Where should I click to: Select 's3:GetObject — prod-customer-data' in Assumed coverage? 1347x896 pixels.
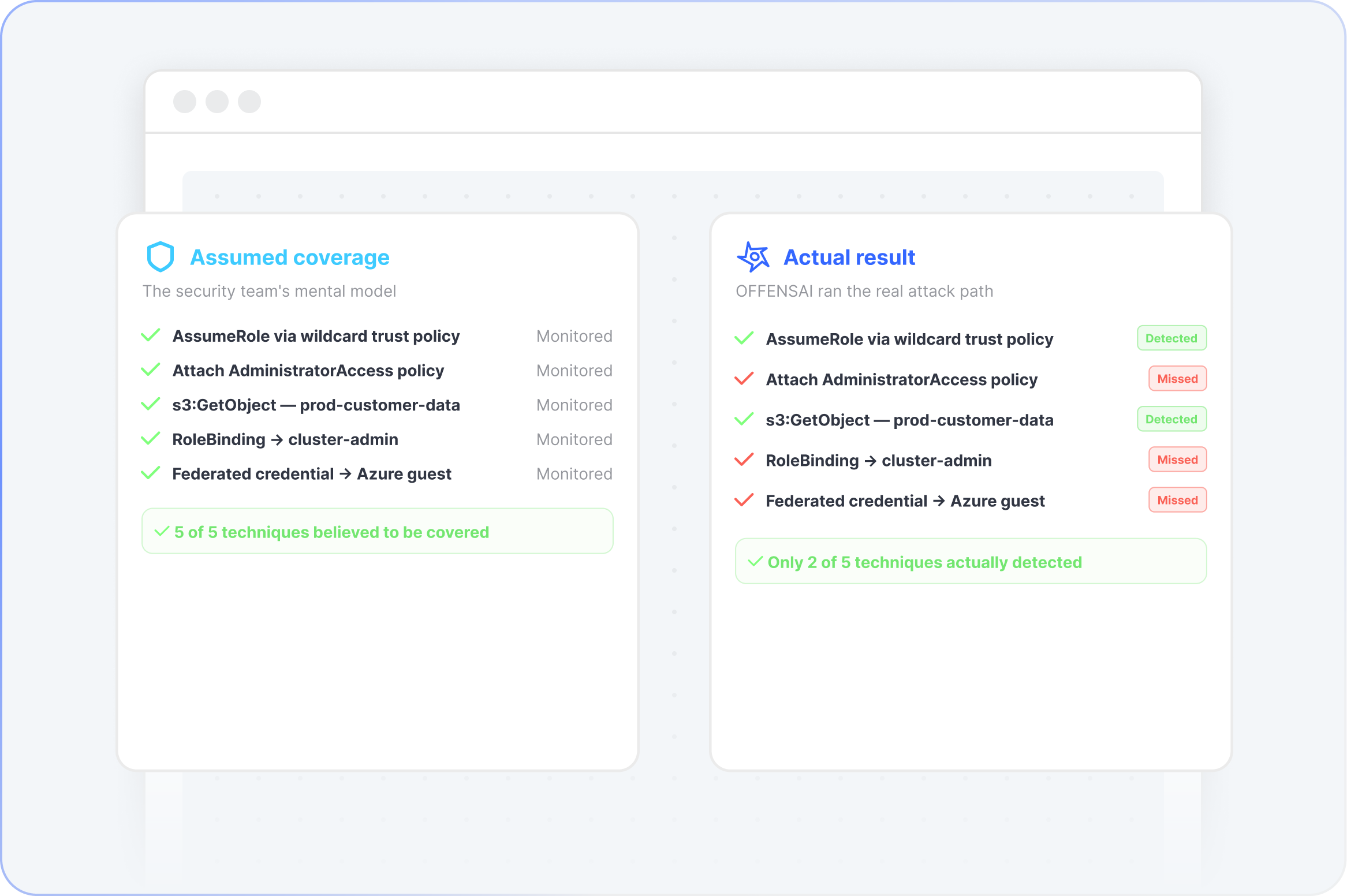coord(316,405)
